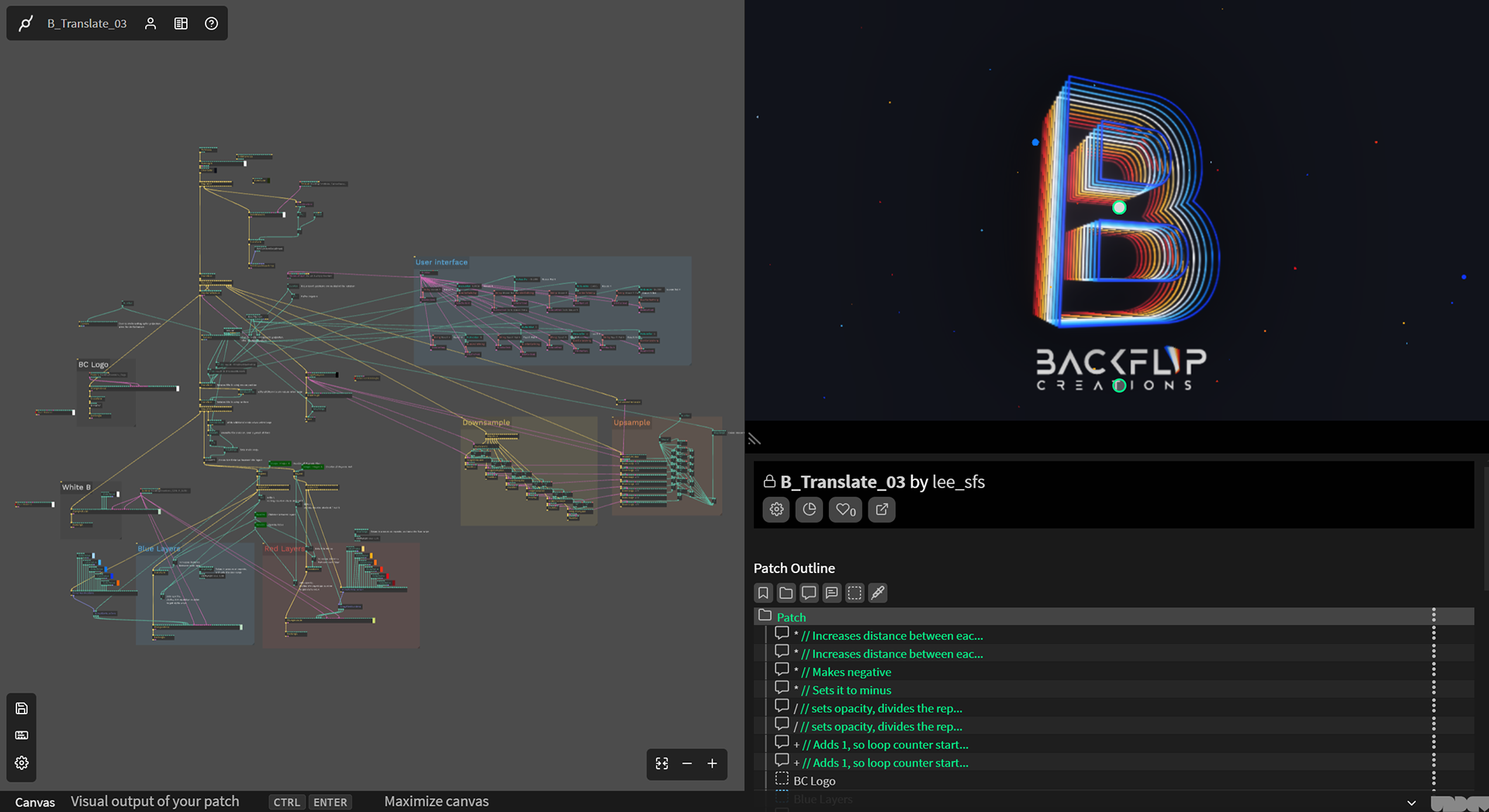1489x812 pixels.
Task: Click the 'Canvas' label in the status bar
Action: pyautogui.click(x=35, y=802)
